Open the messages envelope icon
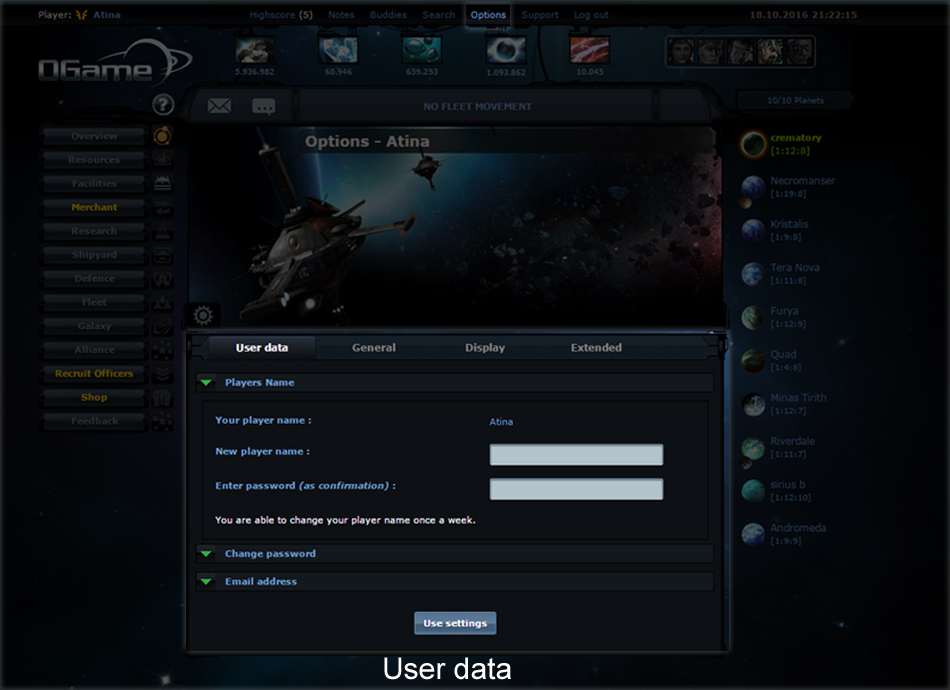This screenshot has height=690, width=950. click(x=219, y=106)
